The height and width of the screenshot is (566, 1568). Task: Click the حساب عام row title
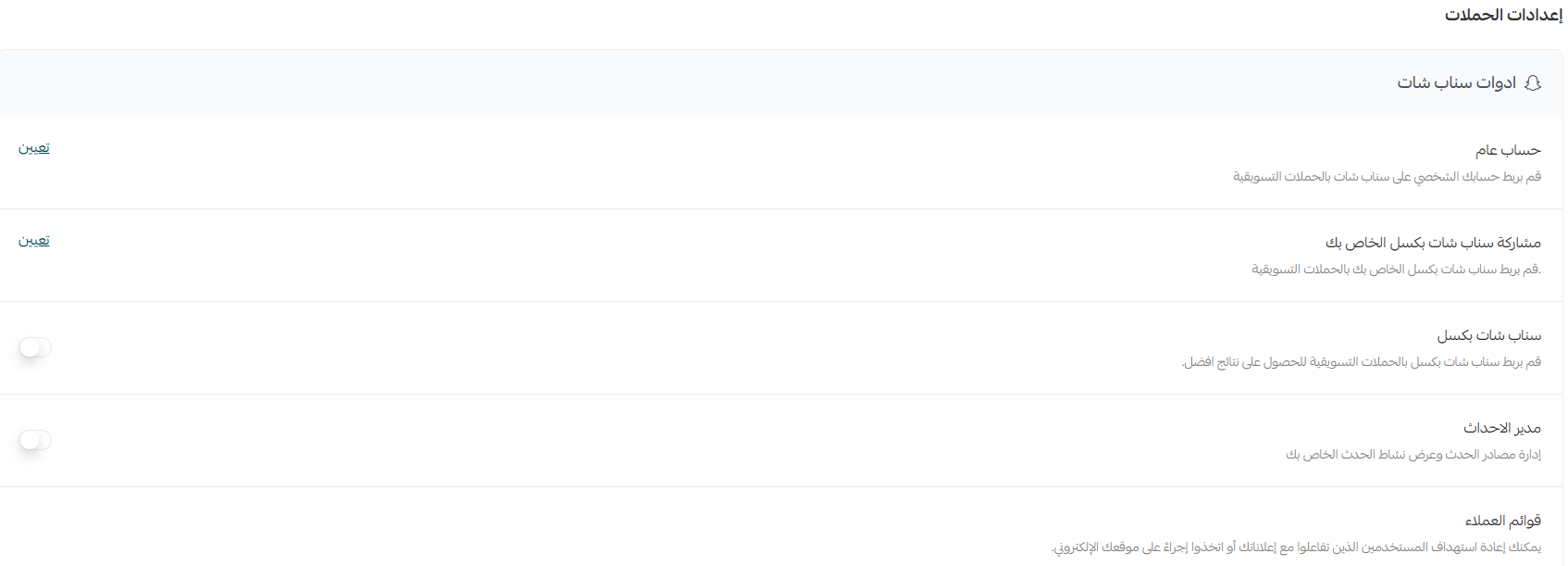point(1508,150)
